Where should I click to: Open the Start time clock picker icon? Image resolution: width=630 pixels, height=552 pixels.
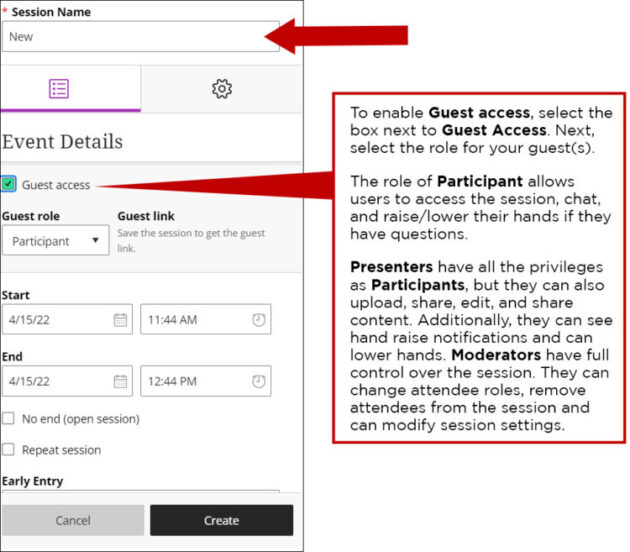(258, 320)
